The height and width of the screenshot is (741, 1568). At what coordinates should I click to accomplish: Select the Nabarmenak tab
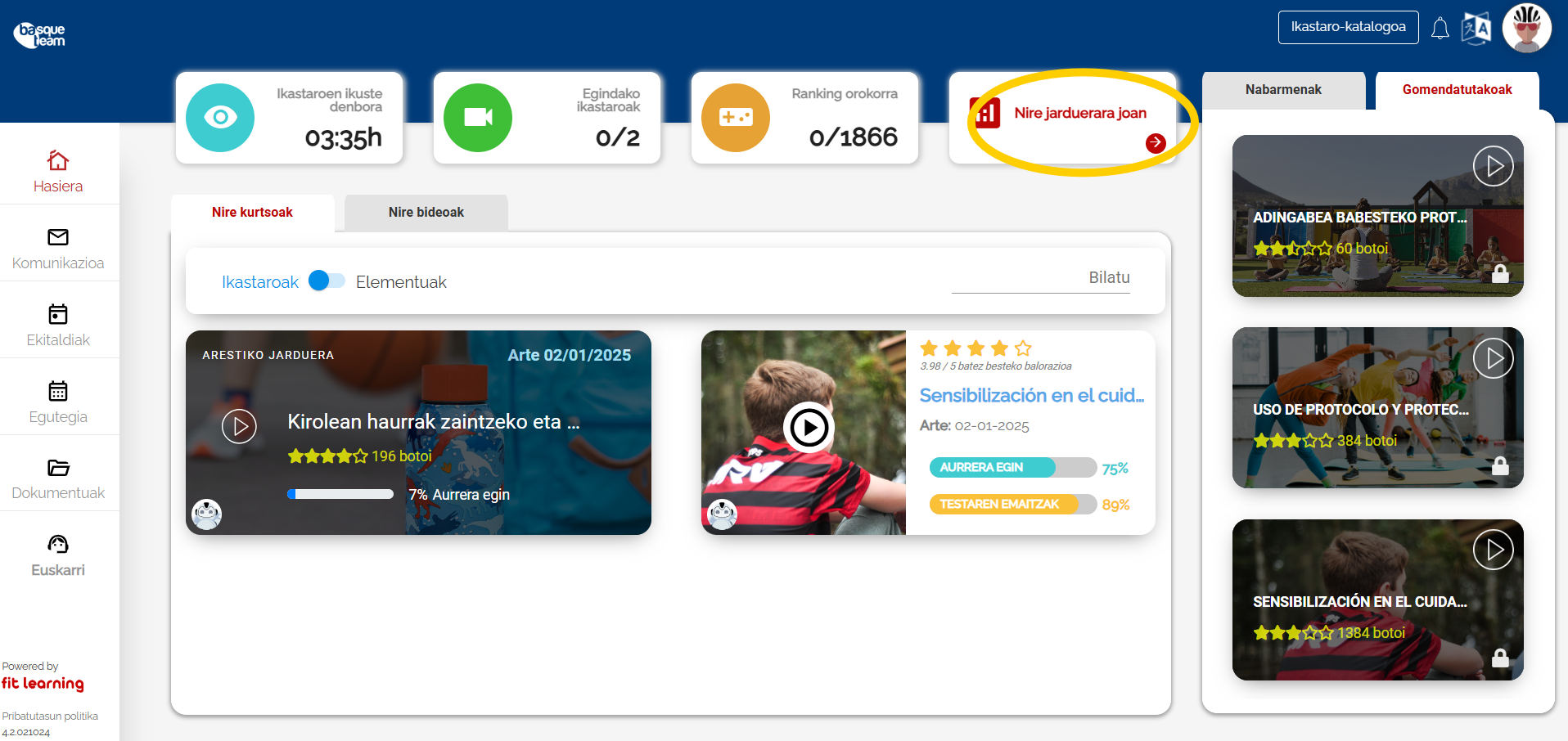point(1282,90)
